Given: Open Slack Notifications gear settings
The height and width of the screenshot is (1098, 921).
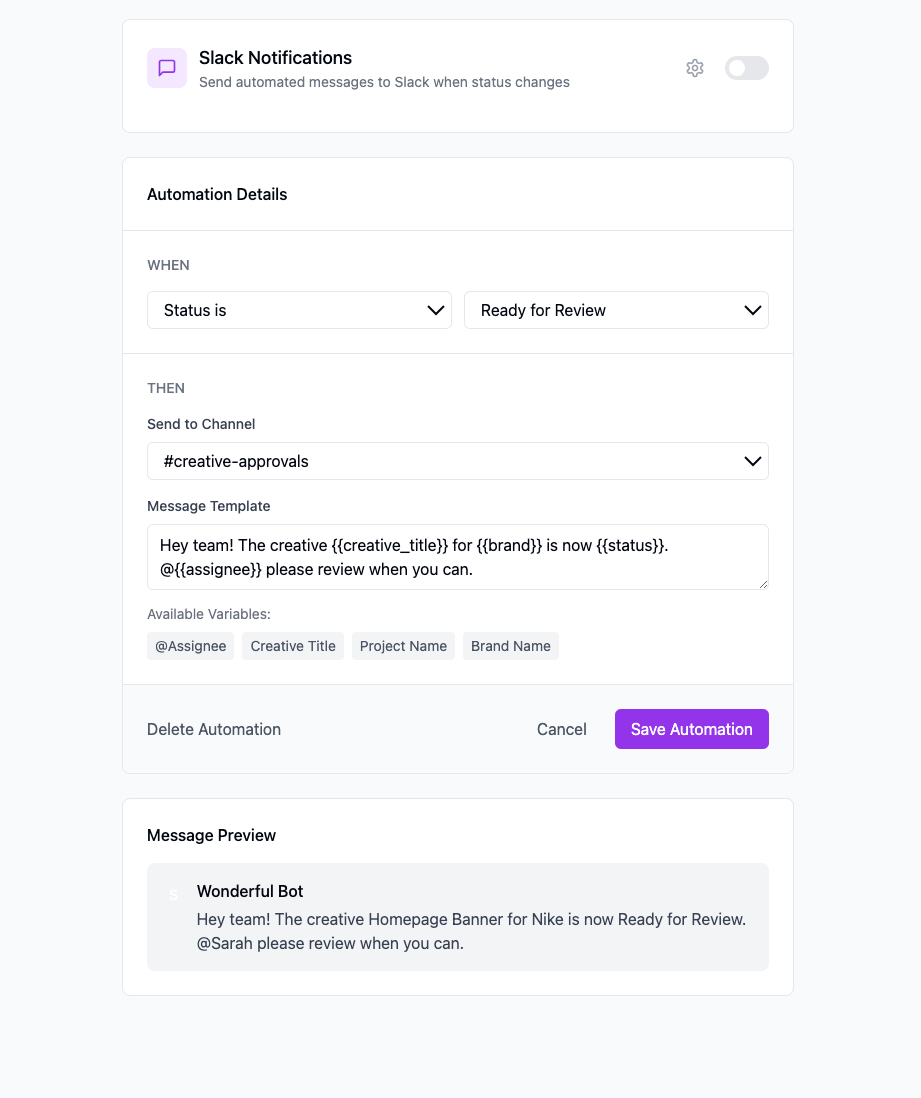Looking at the screenshot, I should coord(695,68).
